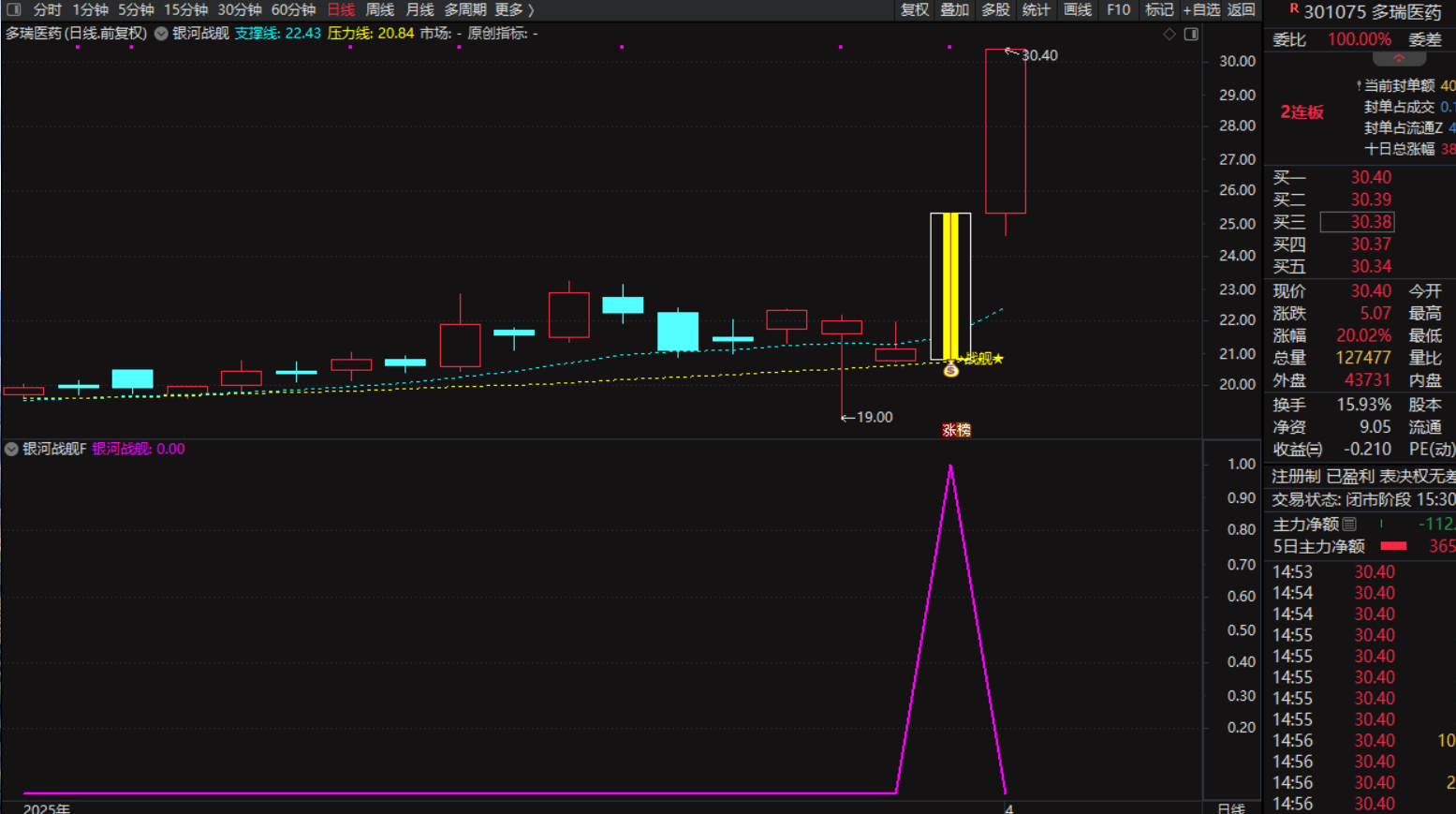Switch to the 60分钟 period tab
This screenshot has height=814, width=1456.
293,9
